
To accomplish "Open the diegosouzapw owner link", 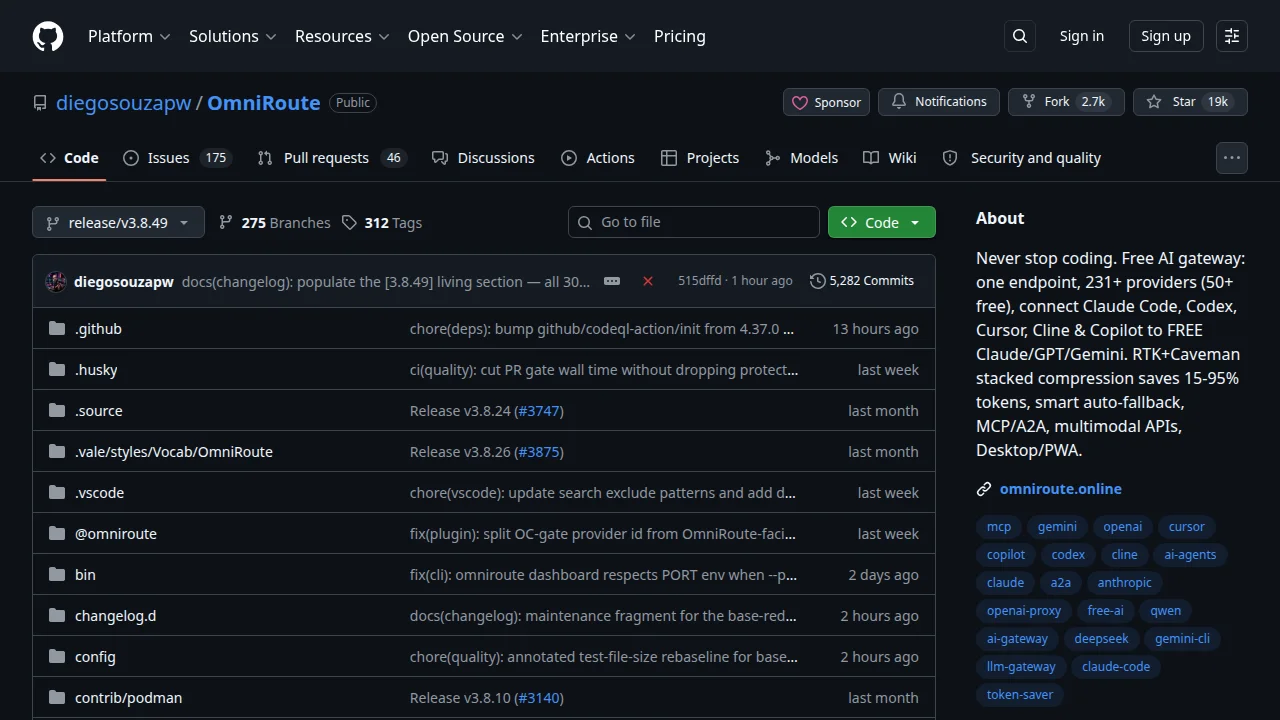I will pyautogui.click(x=124, y=103).
